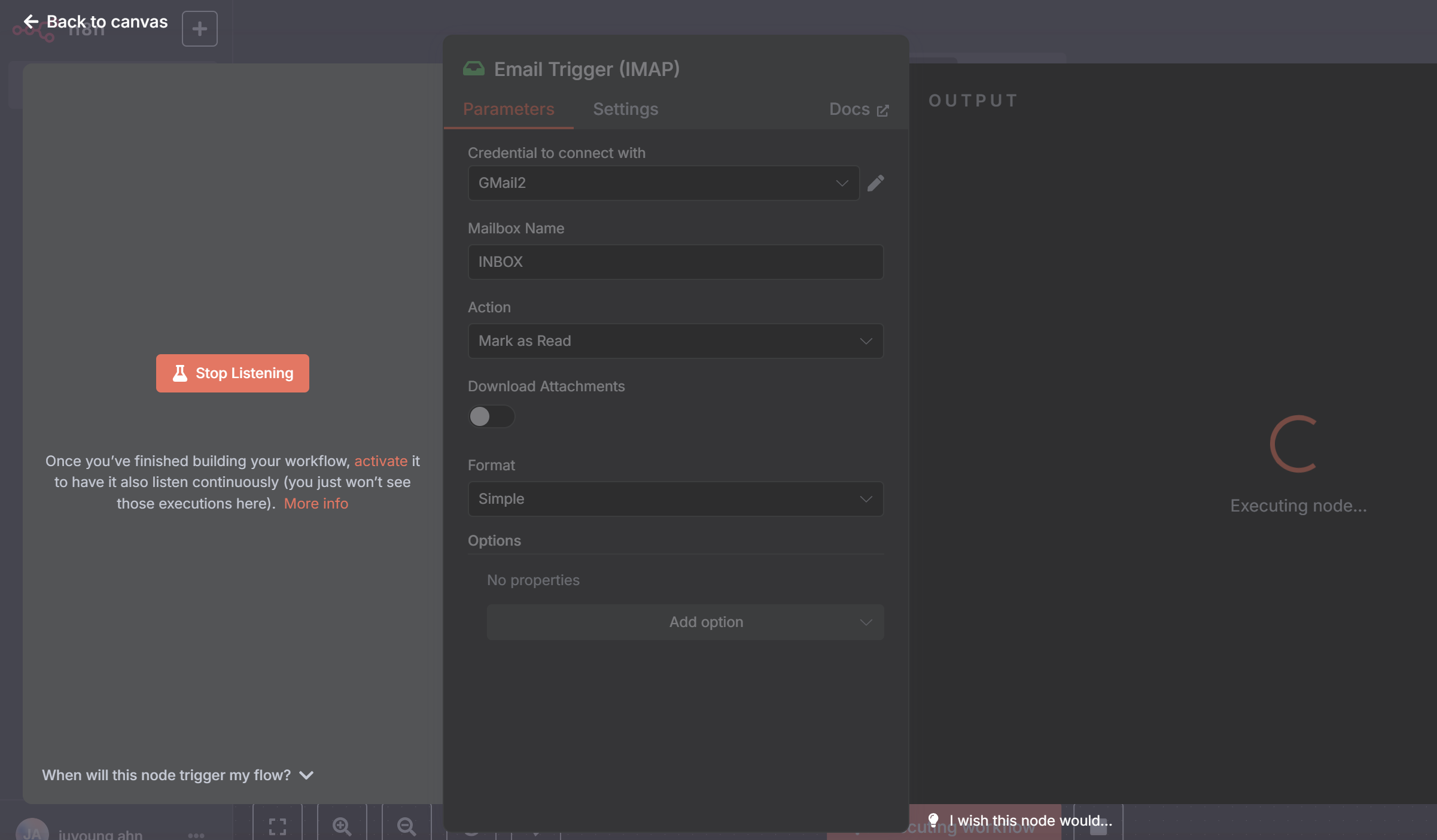Click the JA user avatar
This screenshot has width=1437, height=840.
point(32,830)
